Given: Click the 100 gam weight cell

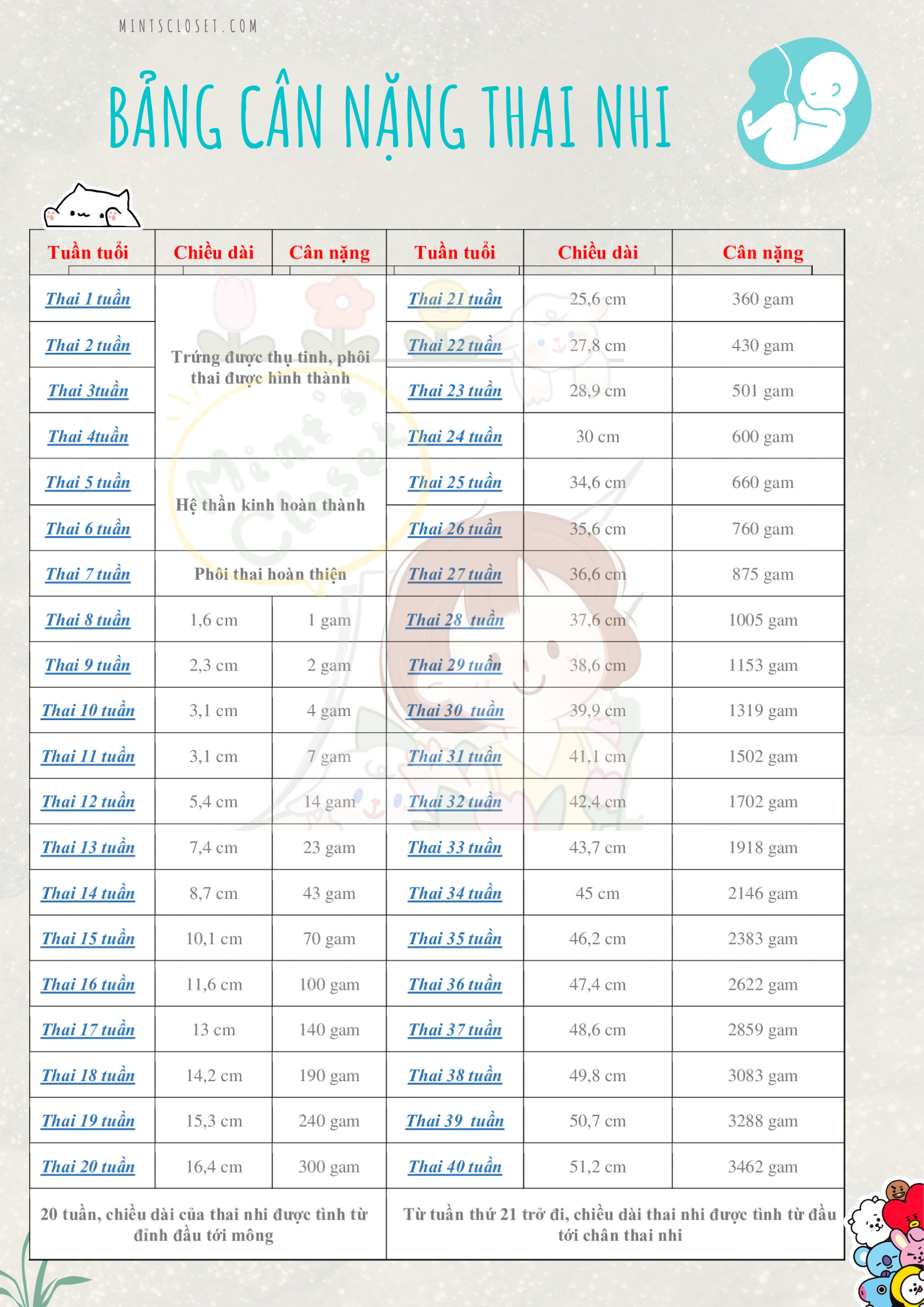Looking at the screenshot, I should pyautogui.click(x=329, y=984).
